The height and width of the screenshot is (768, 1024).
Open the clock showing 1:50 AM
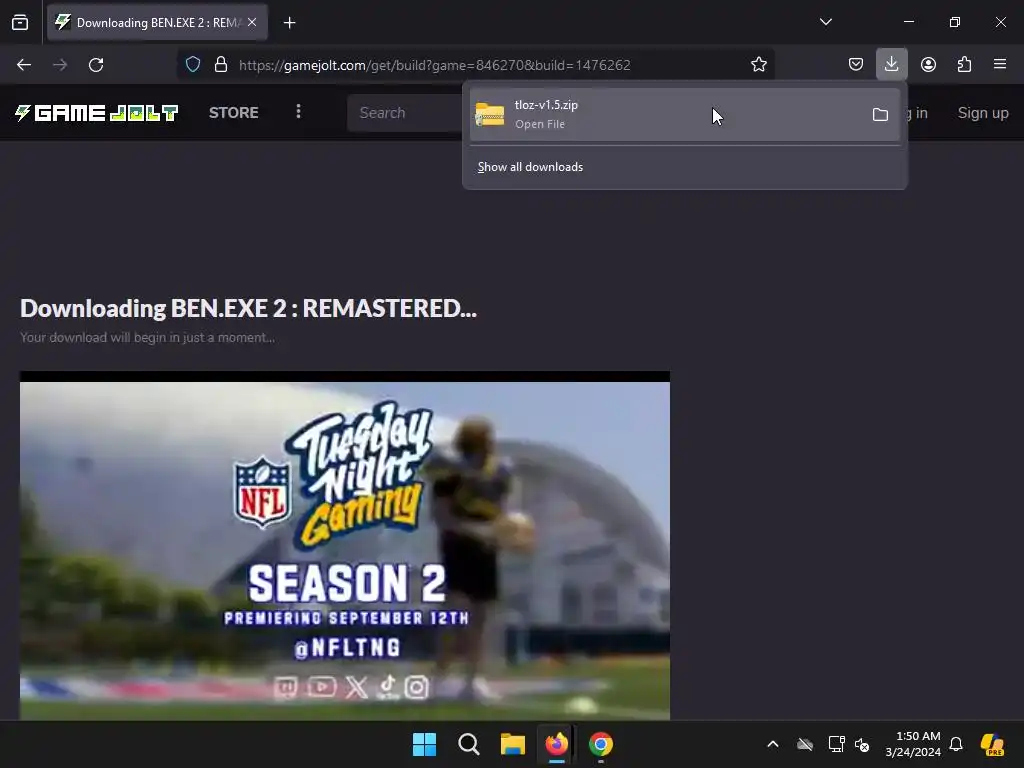913,744
